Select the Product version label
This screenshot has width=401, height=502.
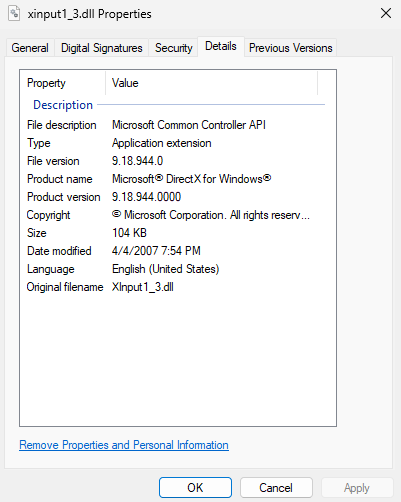pos(63,197)
